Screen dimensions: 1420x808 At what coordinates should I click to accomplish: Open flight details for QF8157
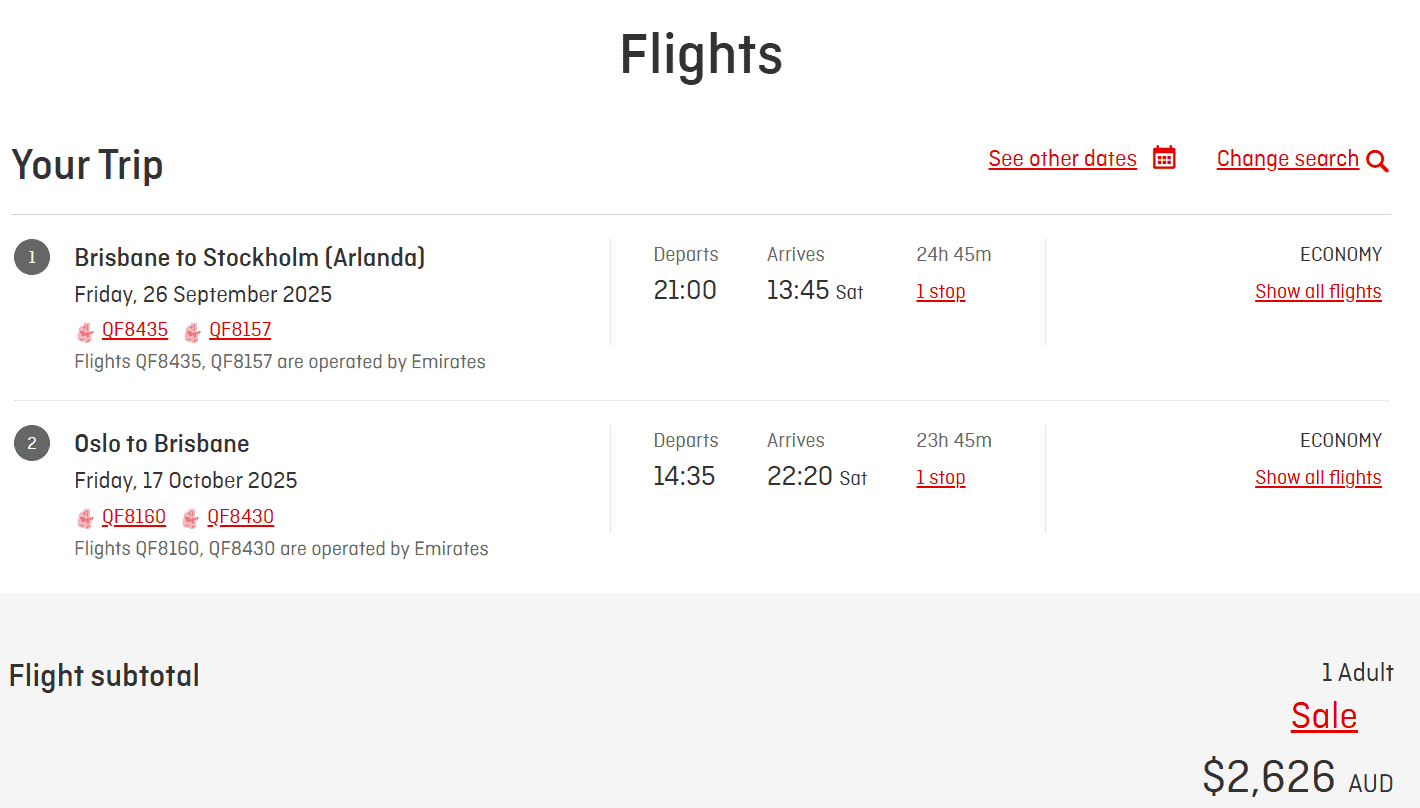pyautogui.click(x=240, y=330)
